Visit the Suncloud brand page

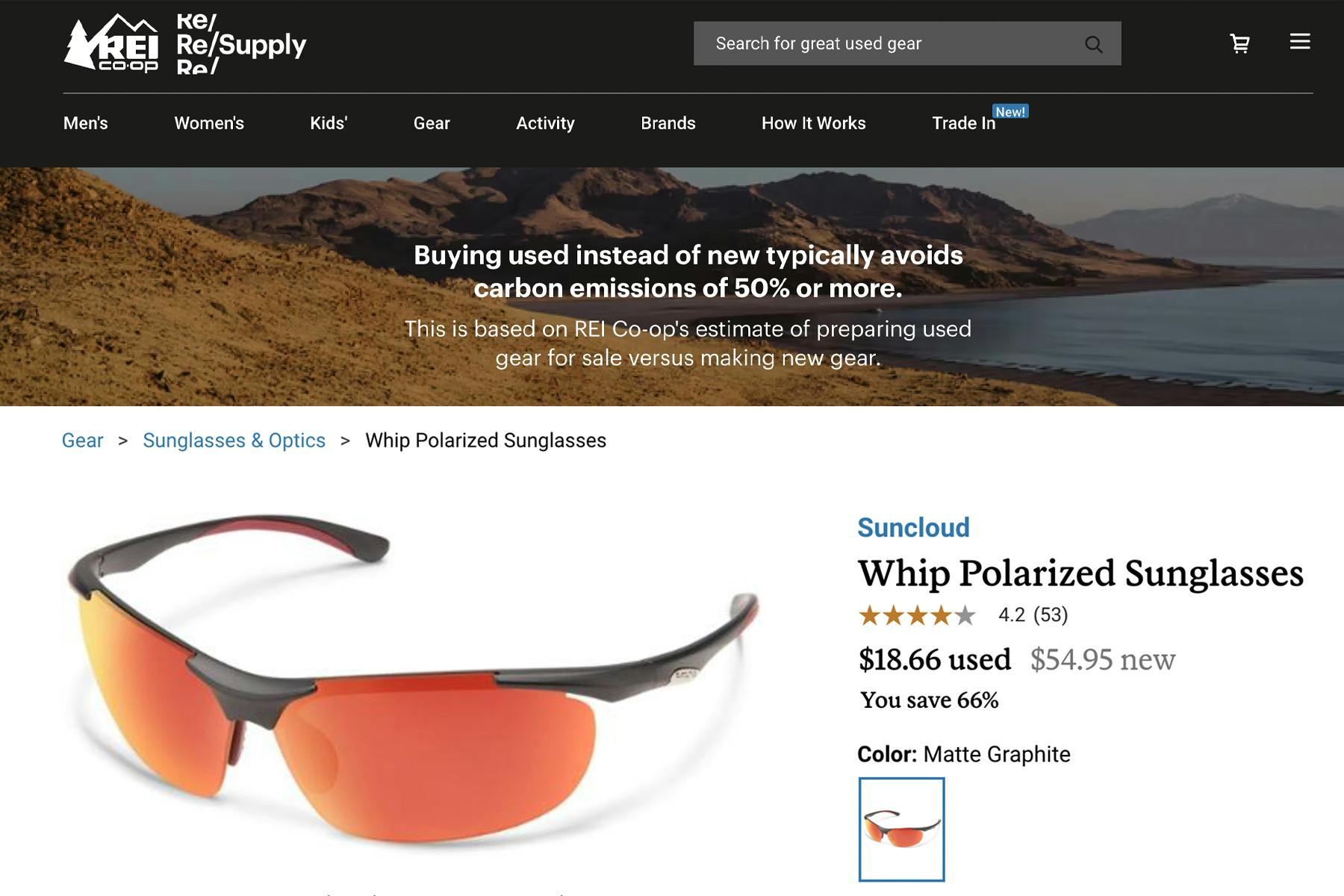[914, 526]
